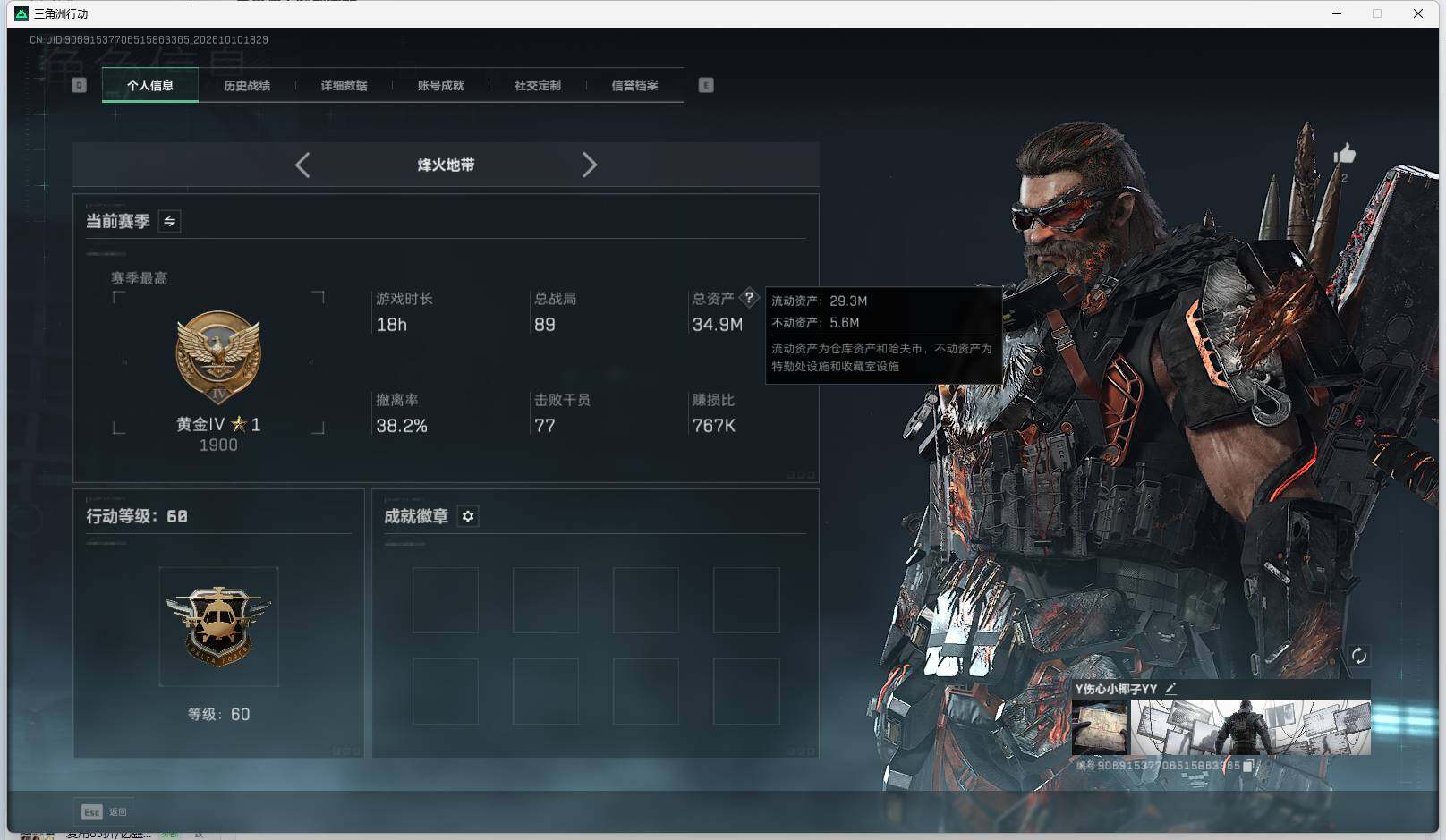Click the level 60 helicopter badge
The image size is (1446, 840).
click(218, 626)
